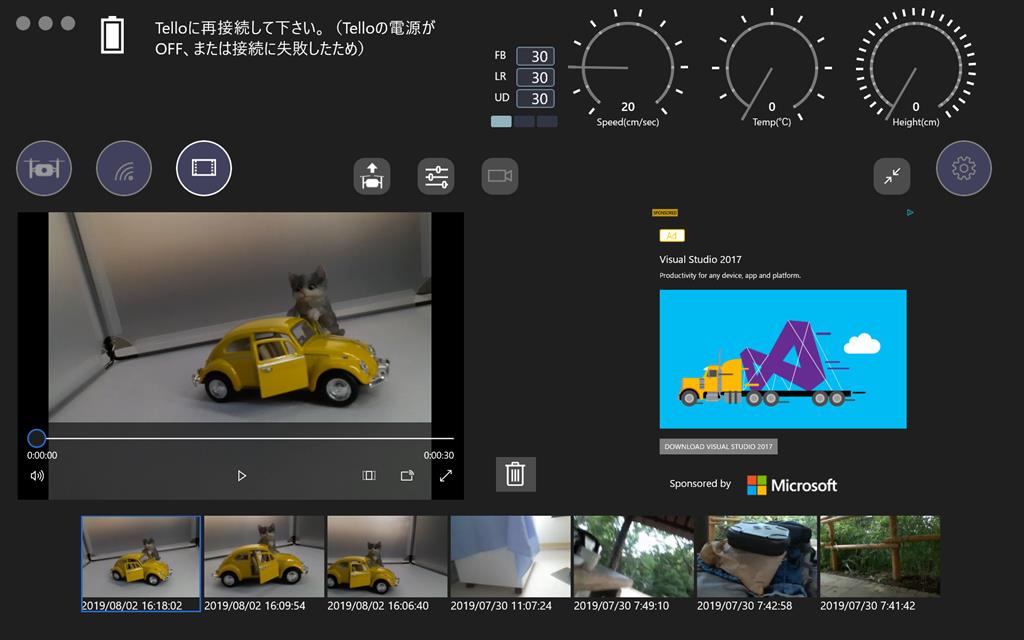The width and height of the screenshot is (1024, 640).
Task: Click the video seek bar handle
Action: (x=37, y=438)
